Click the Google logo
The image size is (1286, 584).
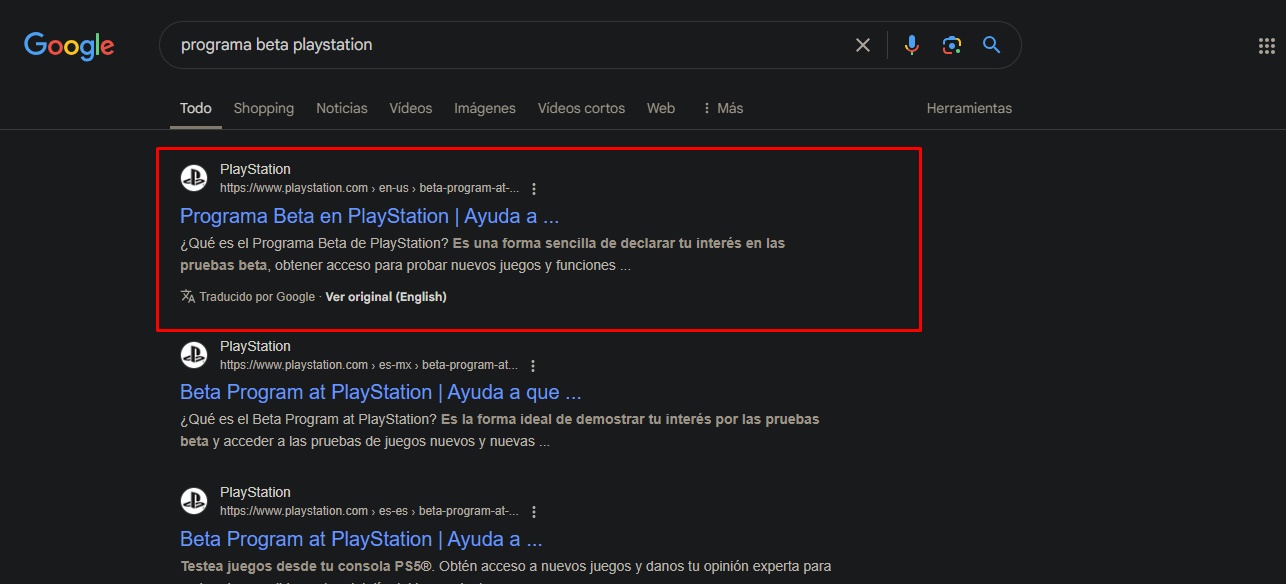[69, 46]
